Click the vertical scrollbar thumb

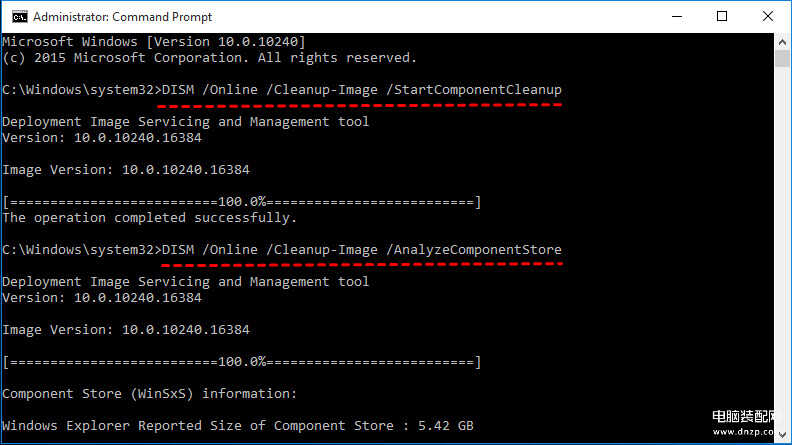[x=782, y=59]
